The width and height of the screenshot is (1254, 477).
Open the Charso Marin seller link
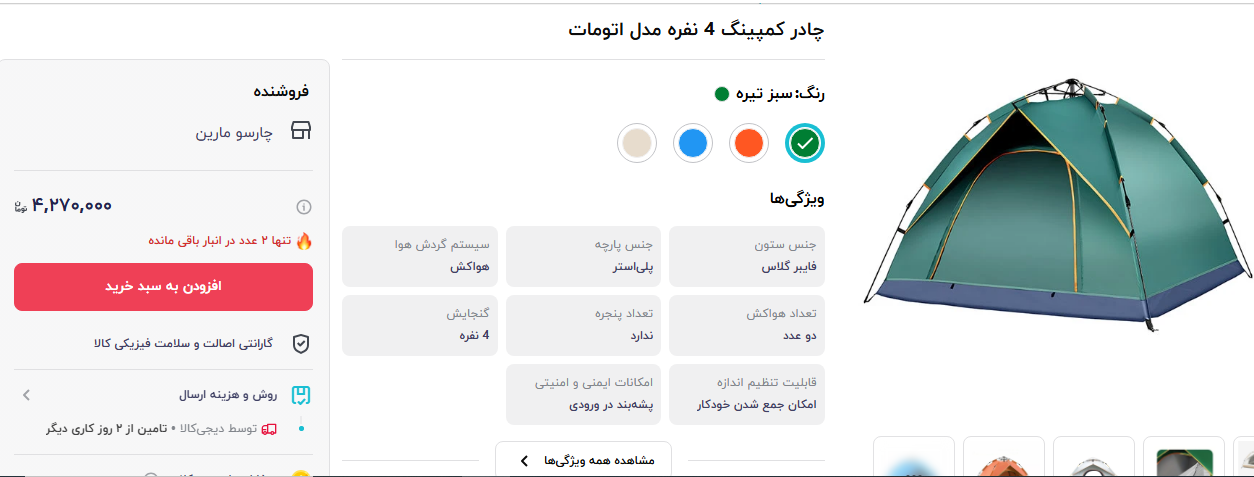coord(235,131)
